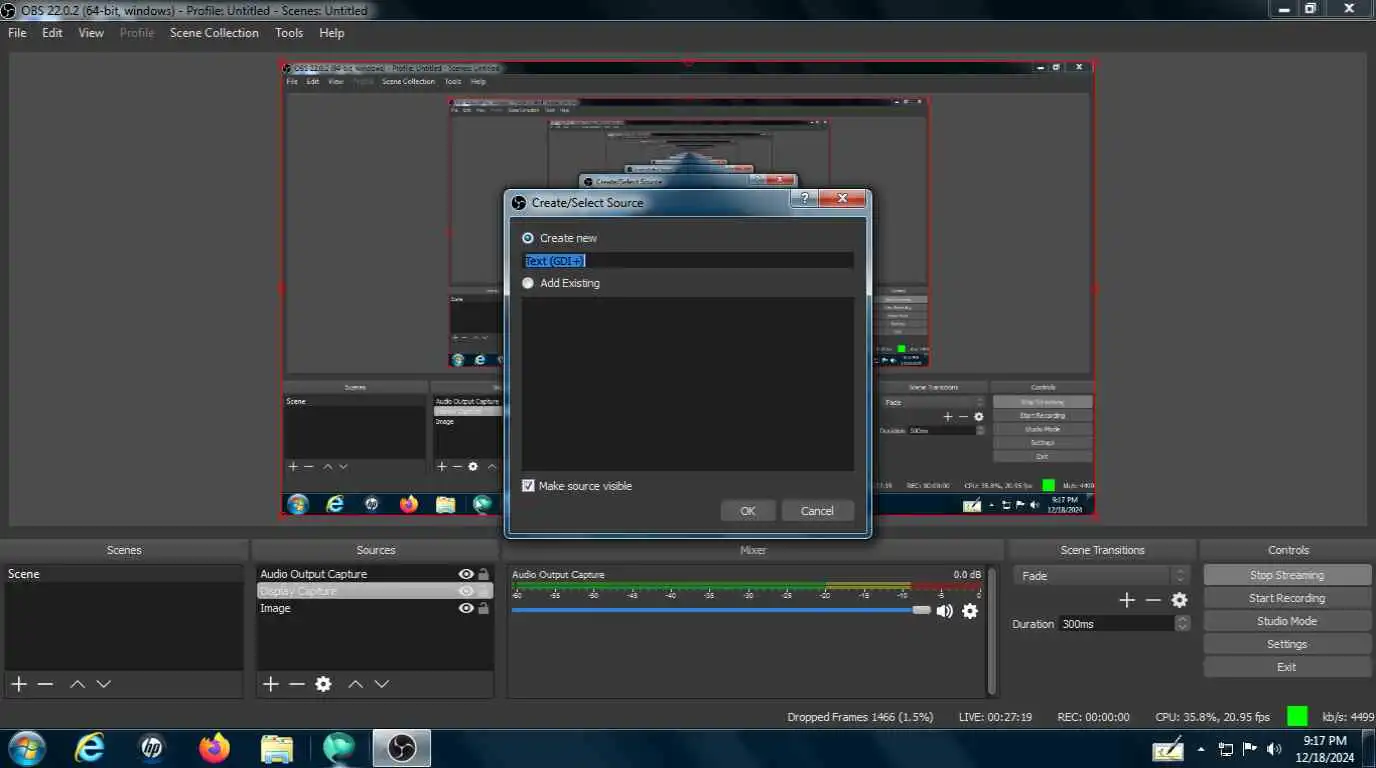Select Display Capture name in Sources list
The image size is (1376, 768).
tap(298, 591)
